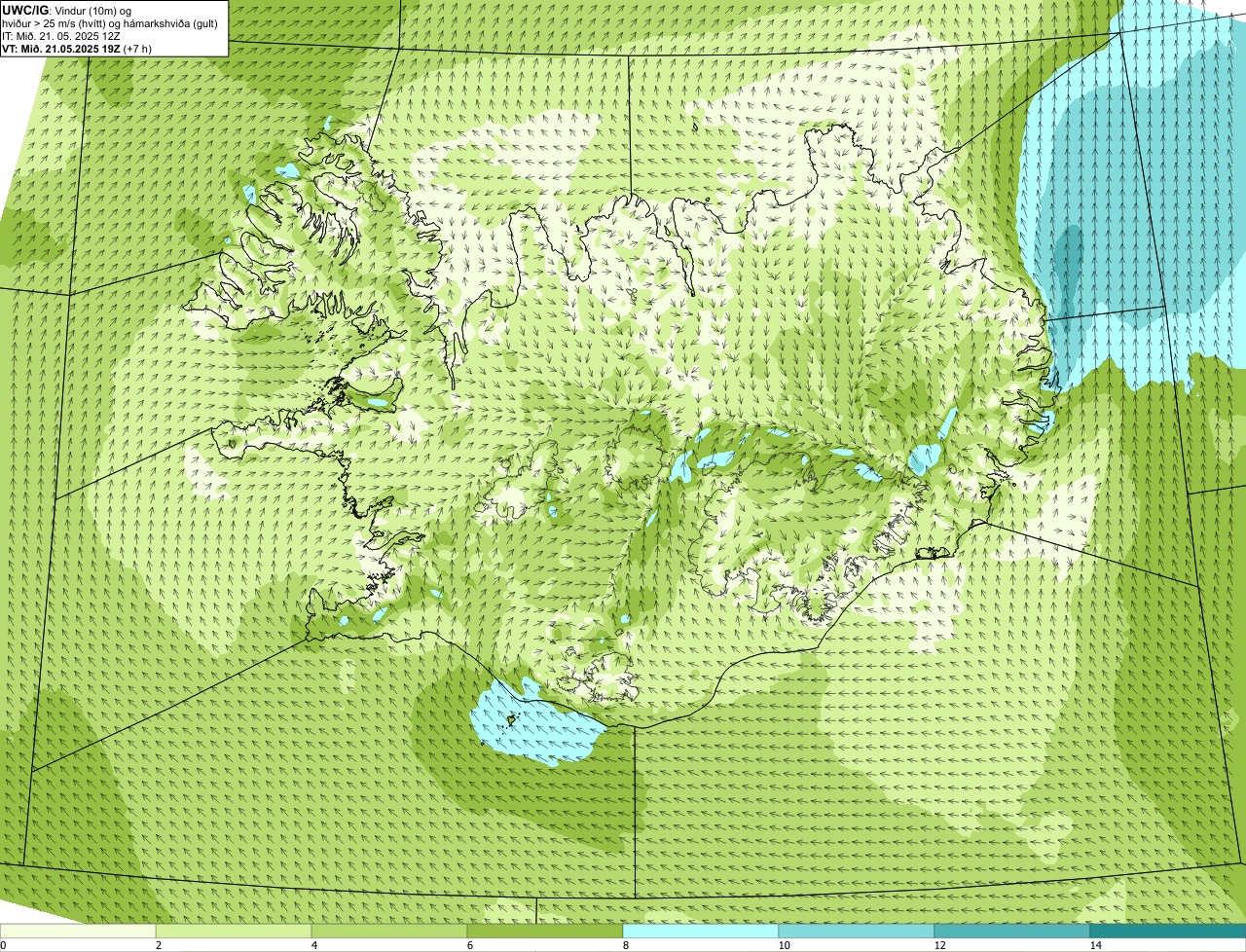Click the legend value label 10

click(784, 945)
